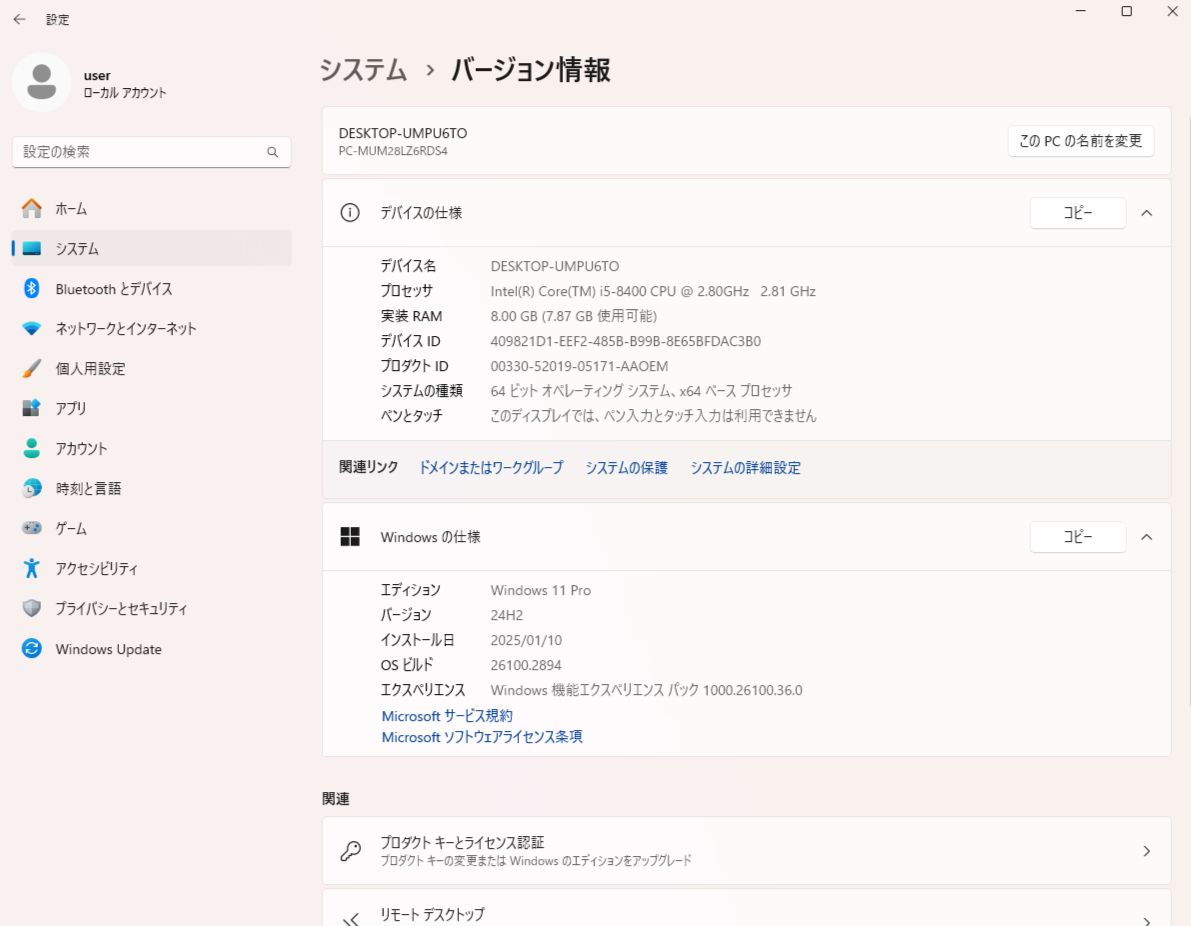Close the 設定 window

[1172, 11]
